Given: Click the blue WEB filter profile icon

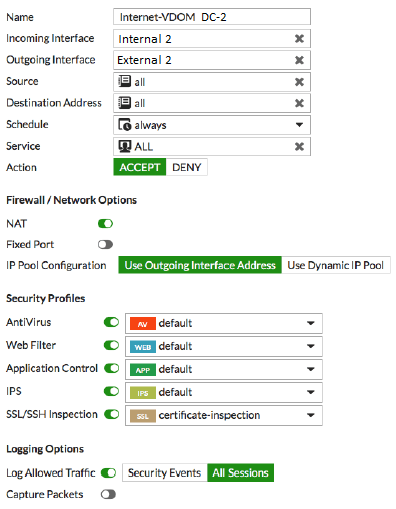Looking at the screenshot, I should 143,347.
